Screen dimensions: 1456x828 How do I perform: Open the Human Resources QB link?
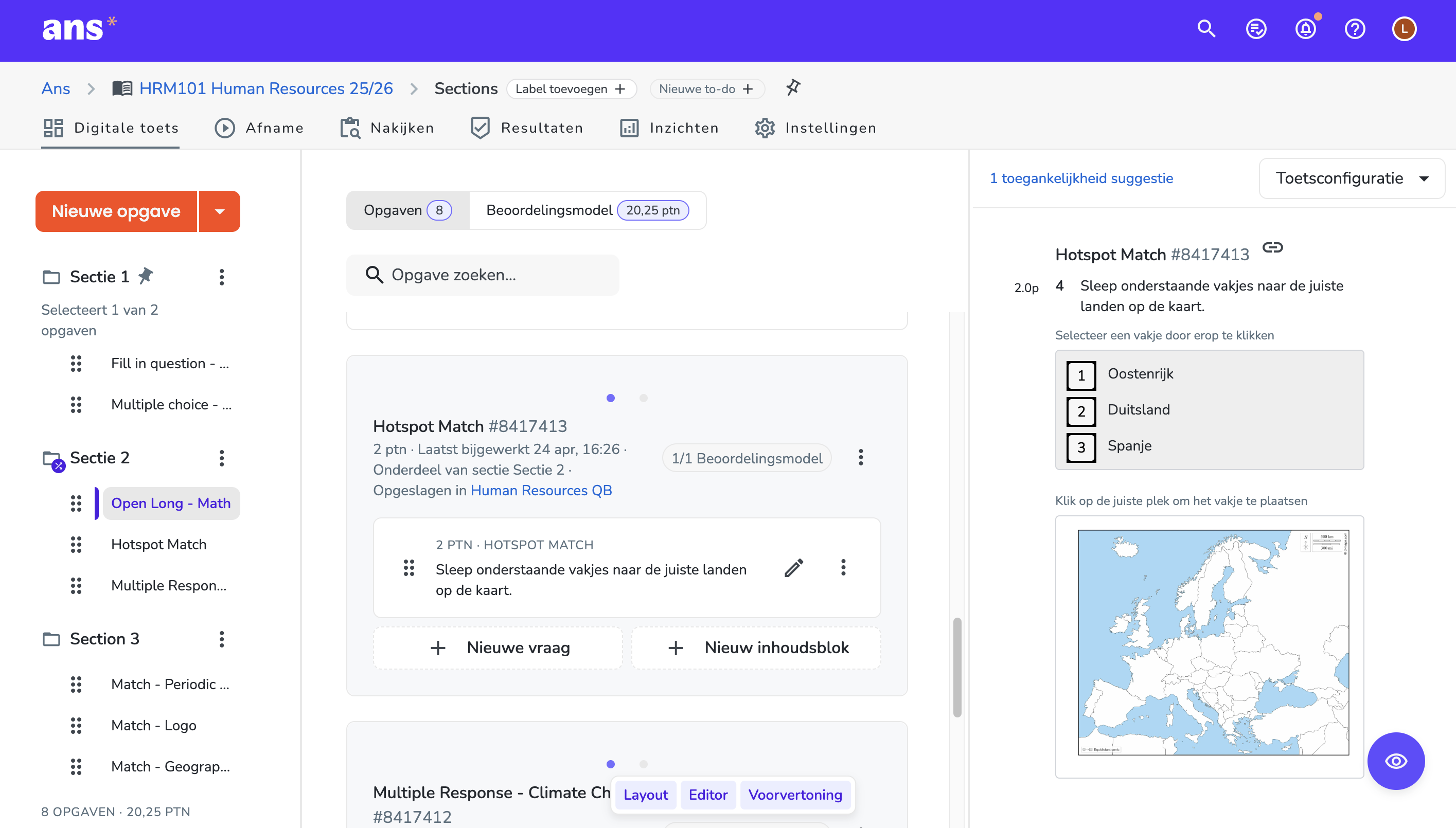tap(541, 490)
